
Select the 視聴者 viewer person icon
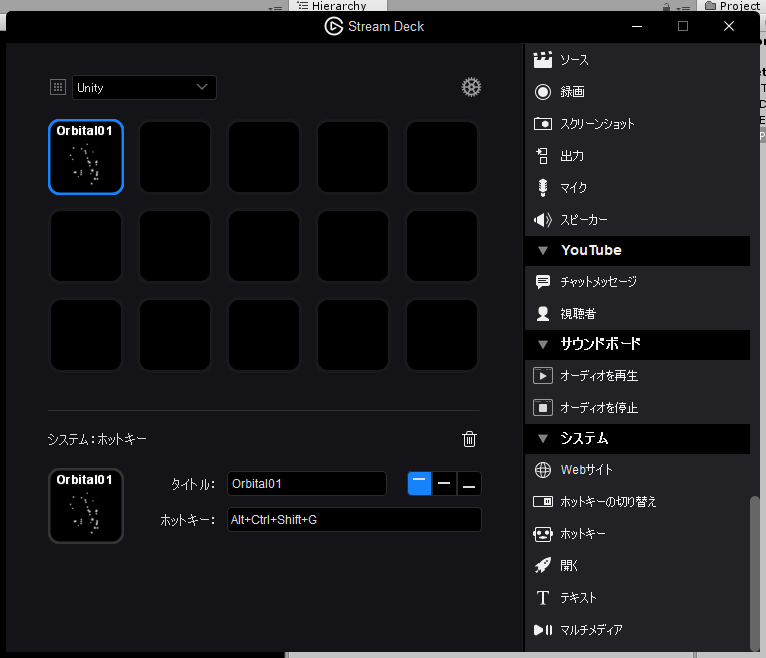(543, 314)
